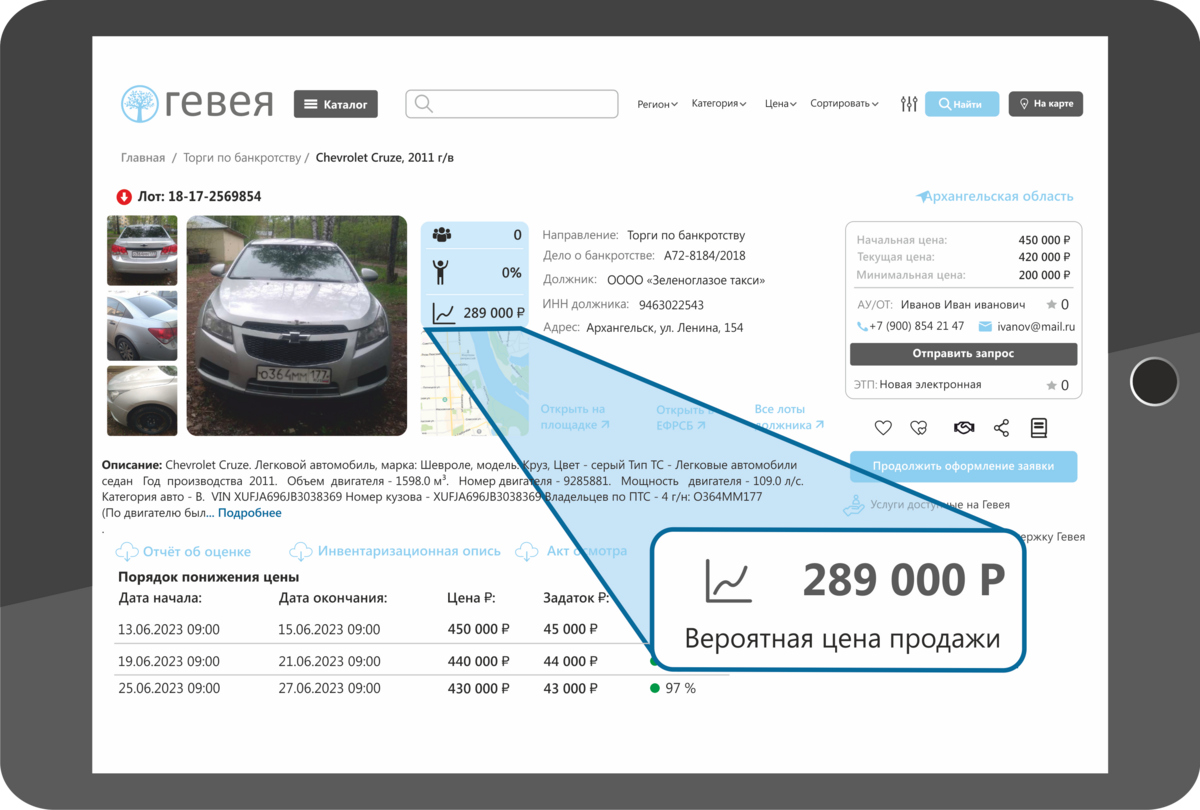Click the person with raised arms icon
The height and width of the screenshot is (810, 1200).
pos(441,272)
